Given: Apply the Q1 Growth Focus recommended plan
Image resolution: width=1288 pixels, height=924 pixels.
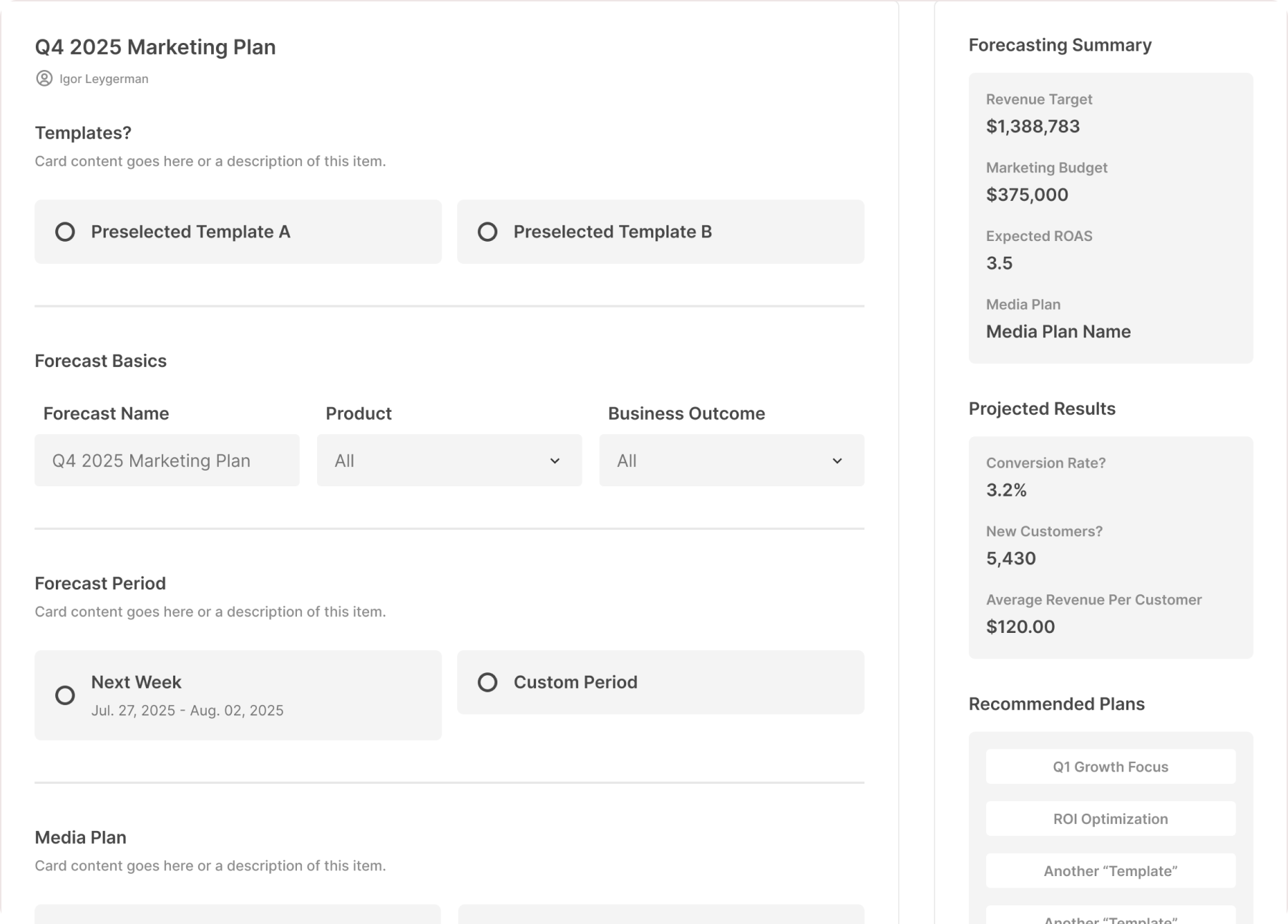Looking at the screenshot, I should click(1110, 767).
